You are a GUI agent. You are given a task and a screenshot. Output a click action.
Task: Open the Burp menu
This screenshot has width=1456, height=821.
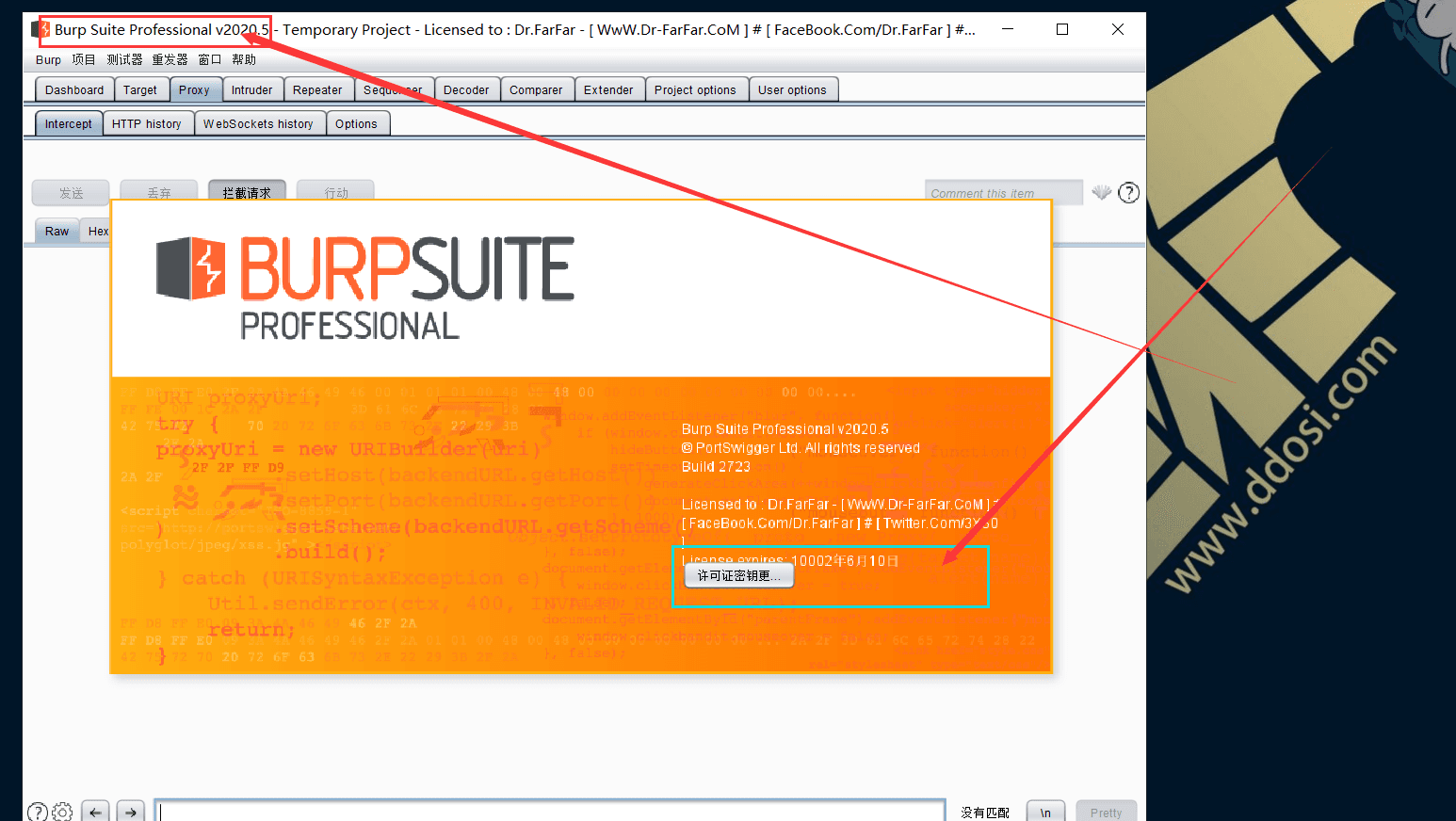click(48, 60)
